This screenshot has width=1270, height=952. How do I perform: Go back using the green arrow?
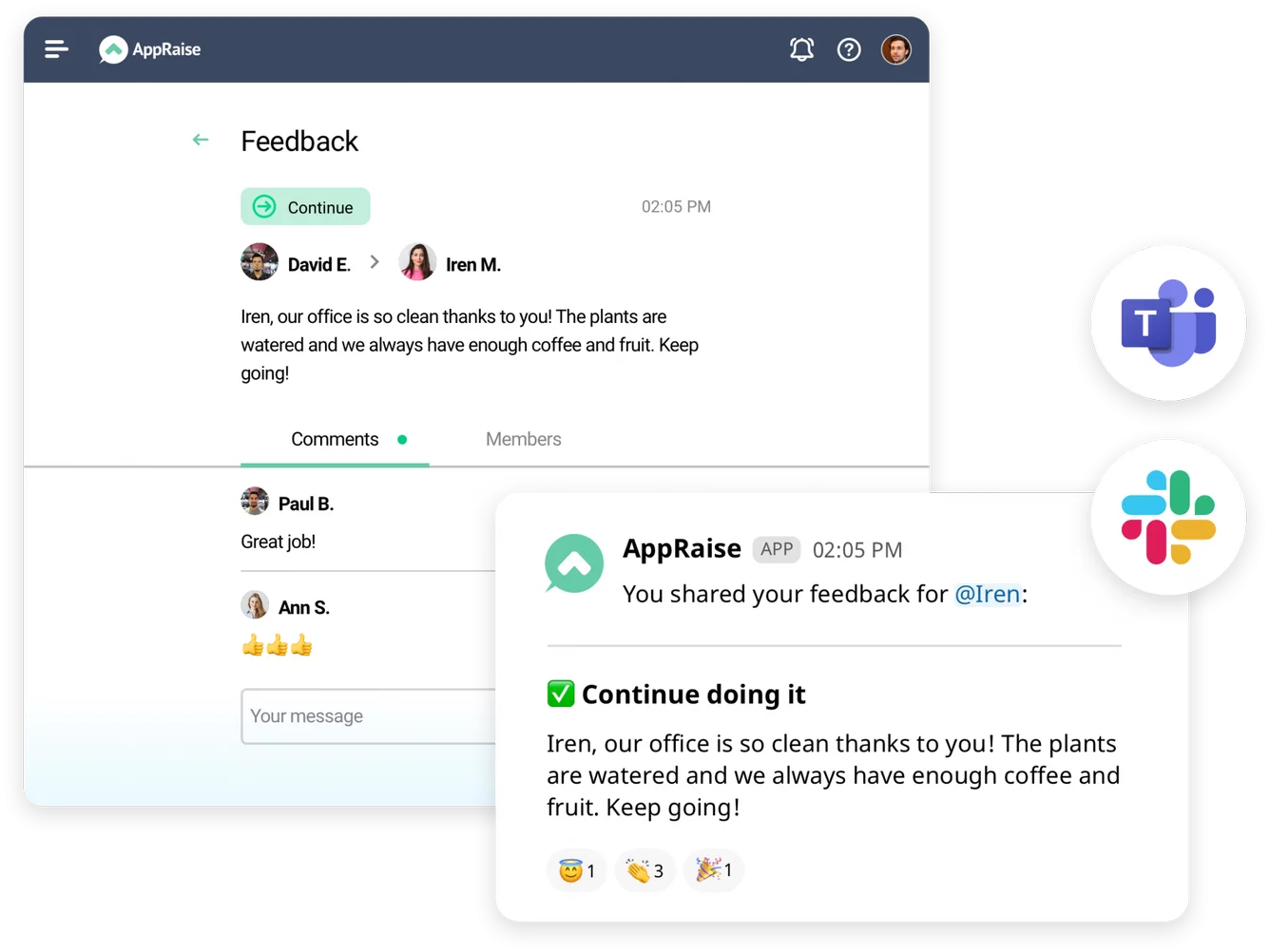(x=201, y=140)
